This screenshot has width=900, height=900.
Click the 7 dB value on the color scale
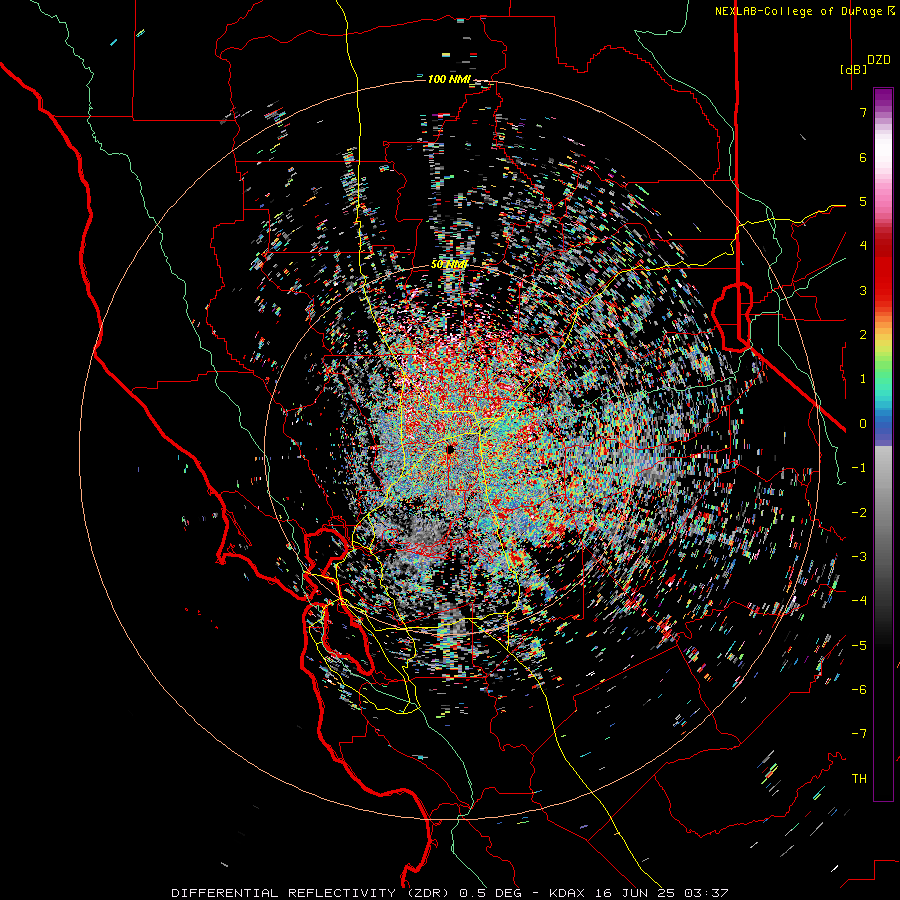point(863,112)
